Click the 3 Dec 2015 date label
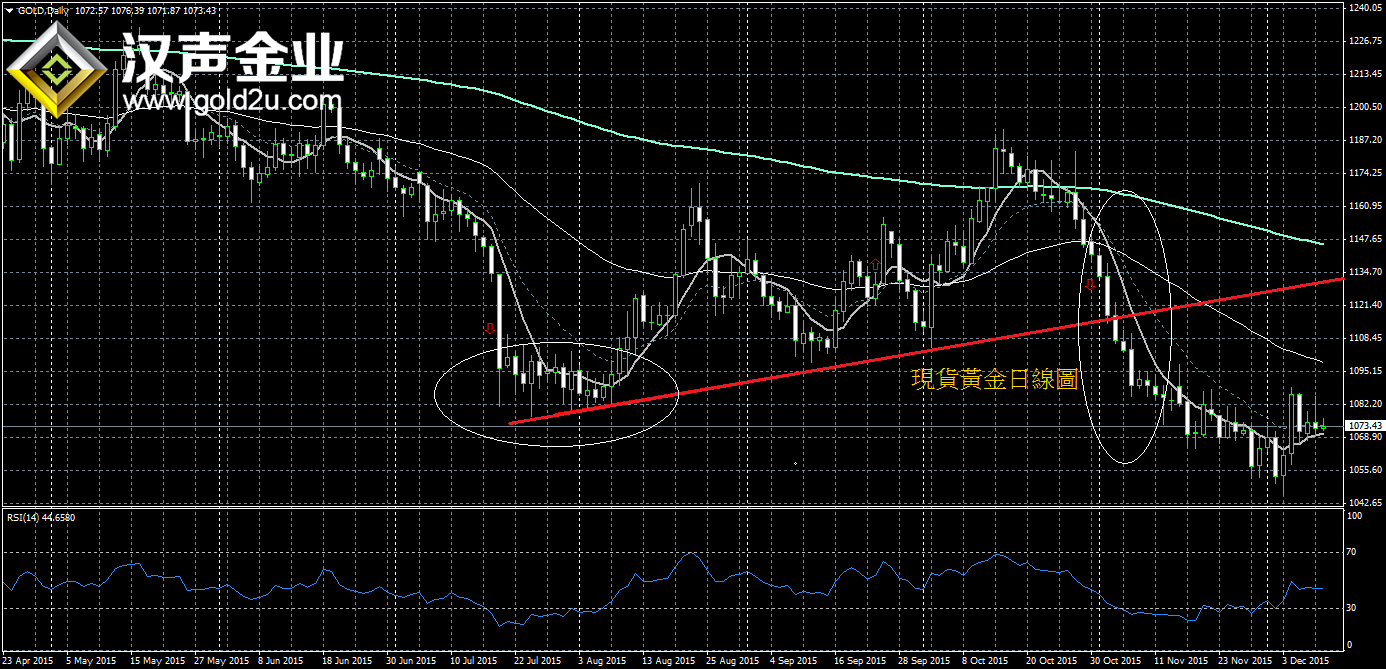 [x=1306, y=661]
